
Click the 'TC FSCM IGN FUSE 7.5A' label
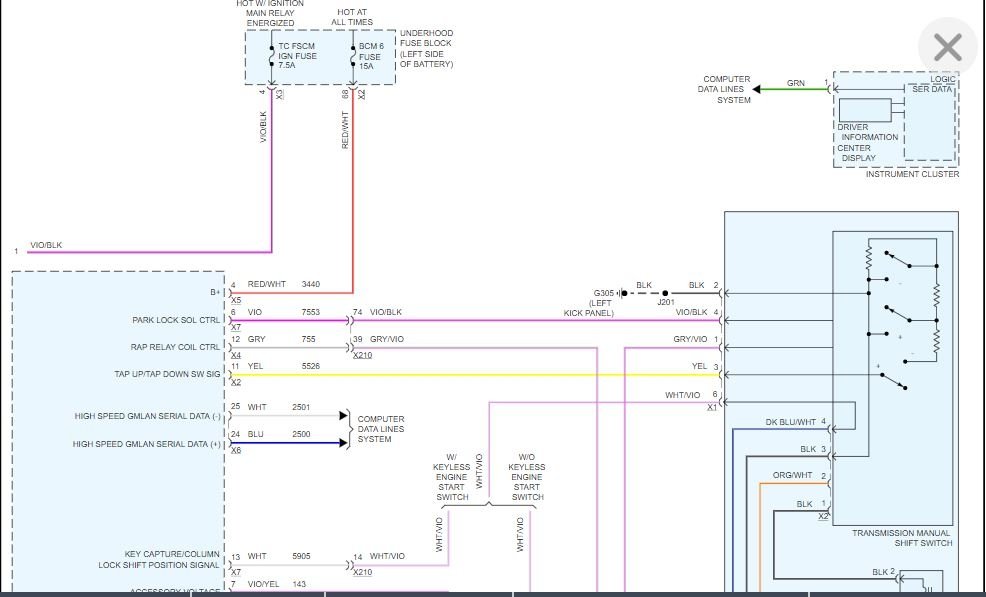coord(297,55)
